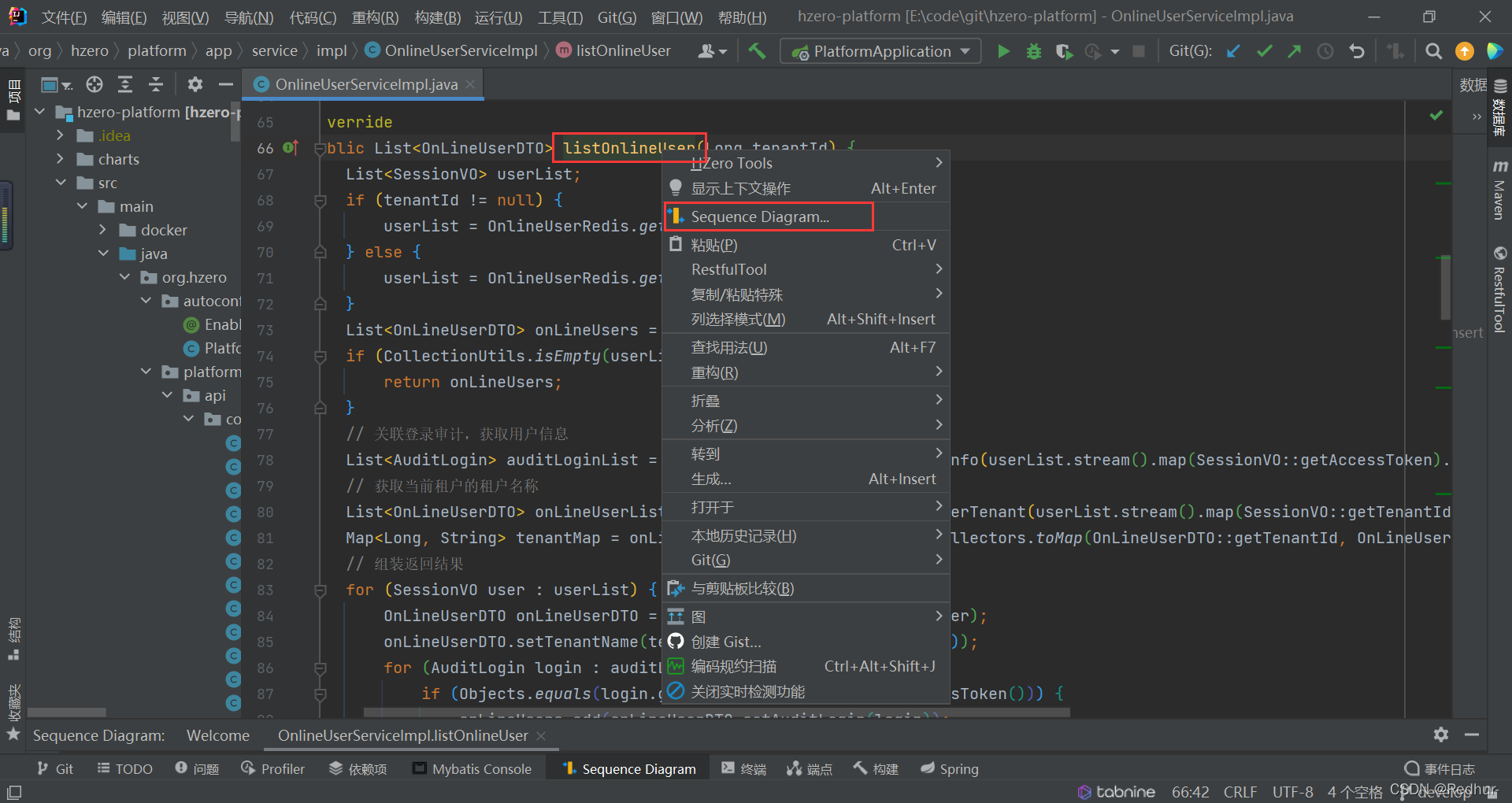
Task: Click the editor horizontal scrollbar
Action: click(x=717, y=712)
